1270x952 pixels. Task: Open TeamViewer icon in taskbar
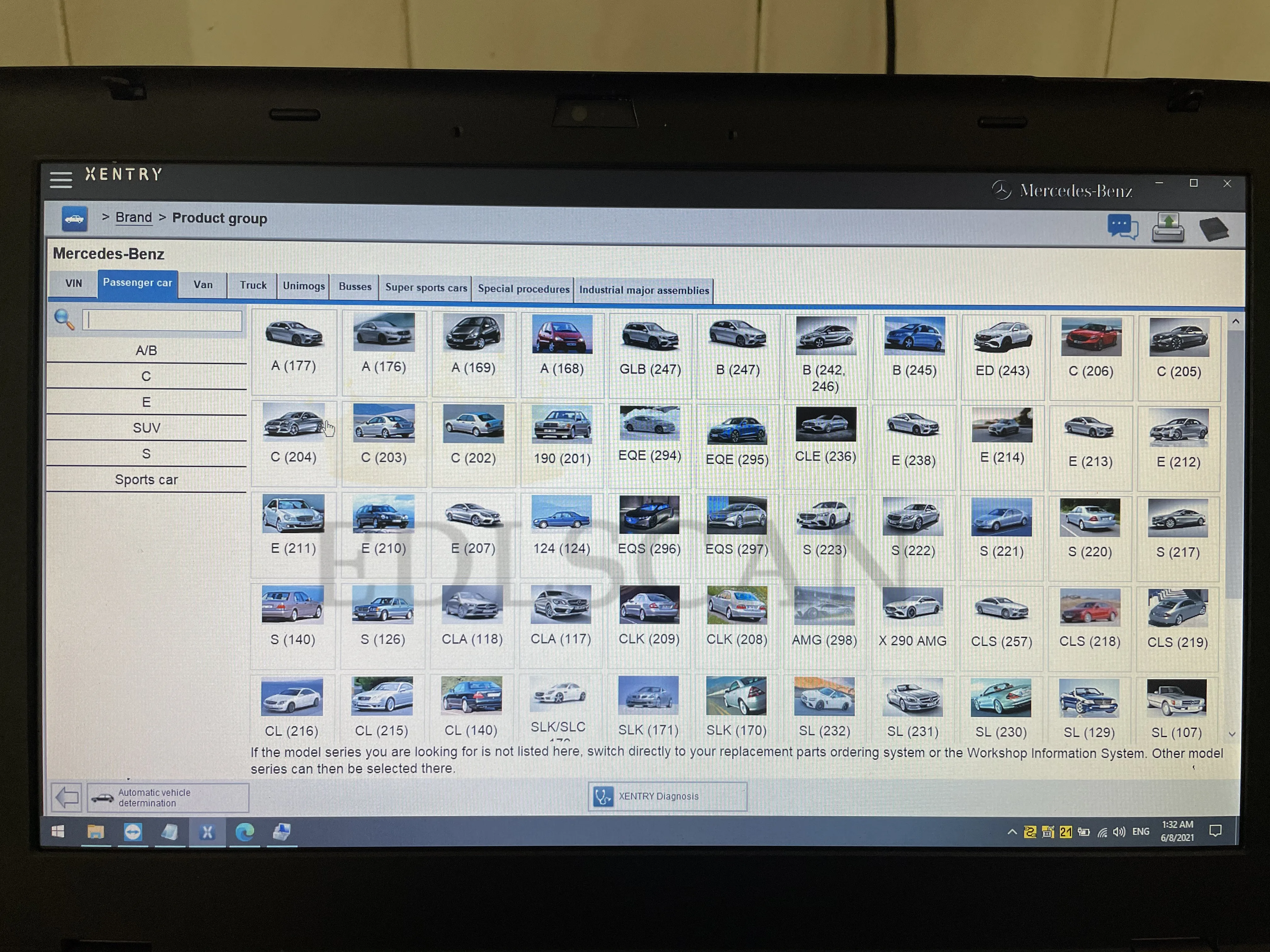tap(133, 832)
